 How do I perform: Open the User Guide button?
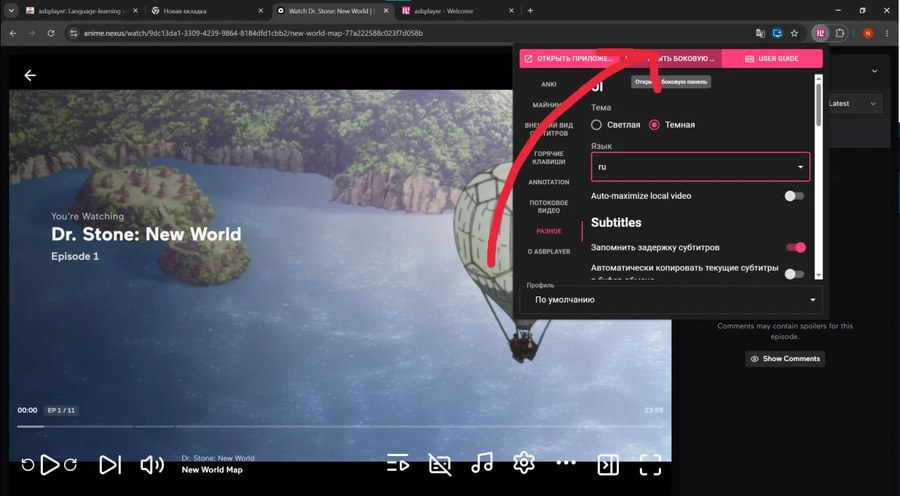click(771, 59)
